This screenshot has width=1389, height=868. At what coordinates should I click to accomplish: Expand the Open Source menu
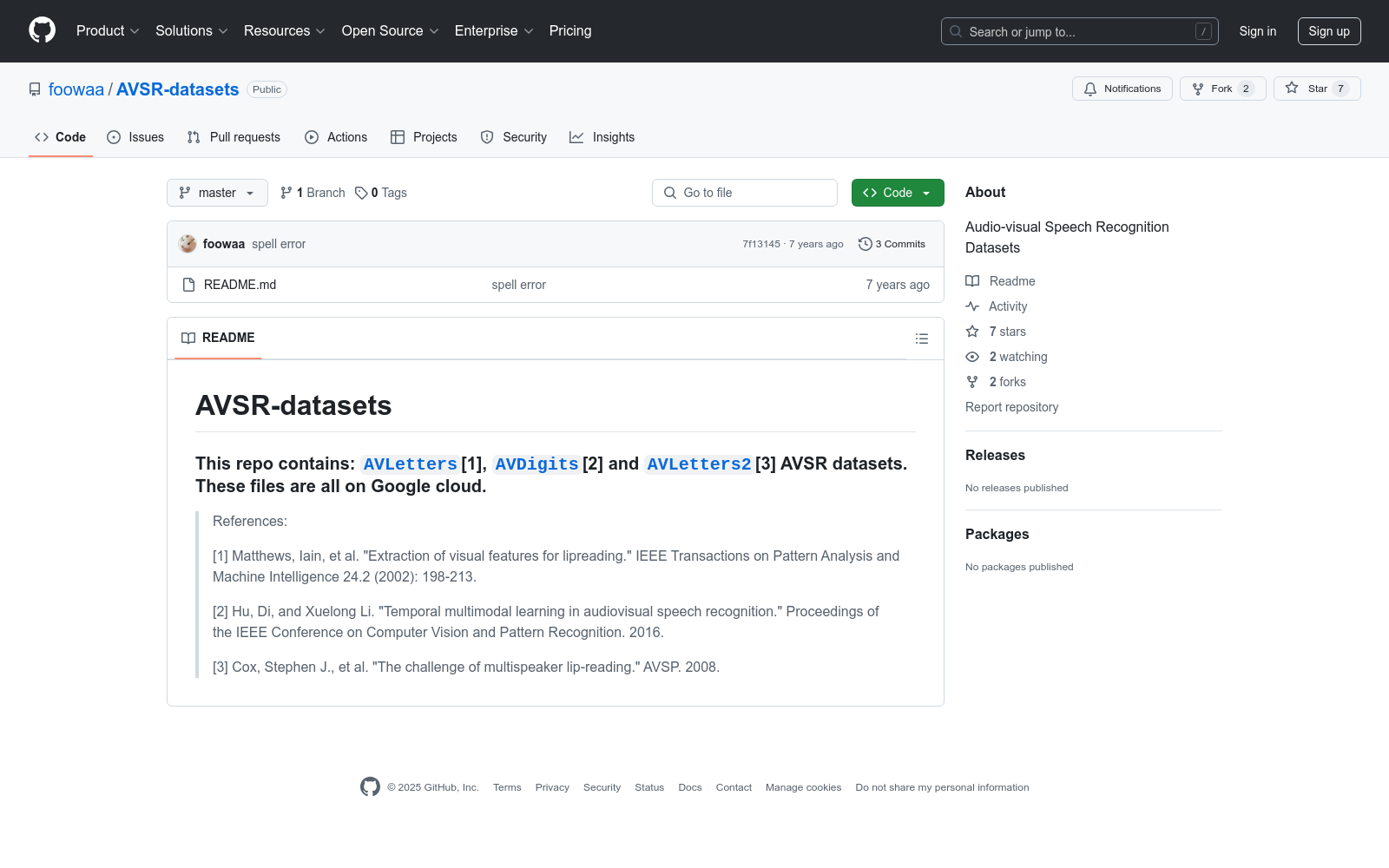[391, 31]
